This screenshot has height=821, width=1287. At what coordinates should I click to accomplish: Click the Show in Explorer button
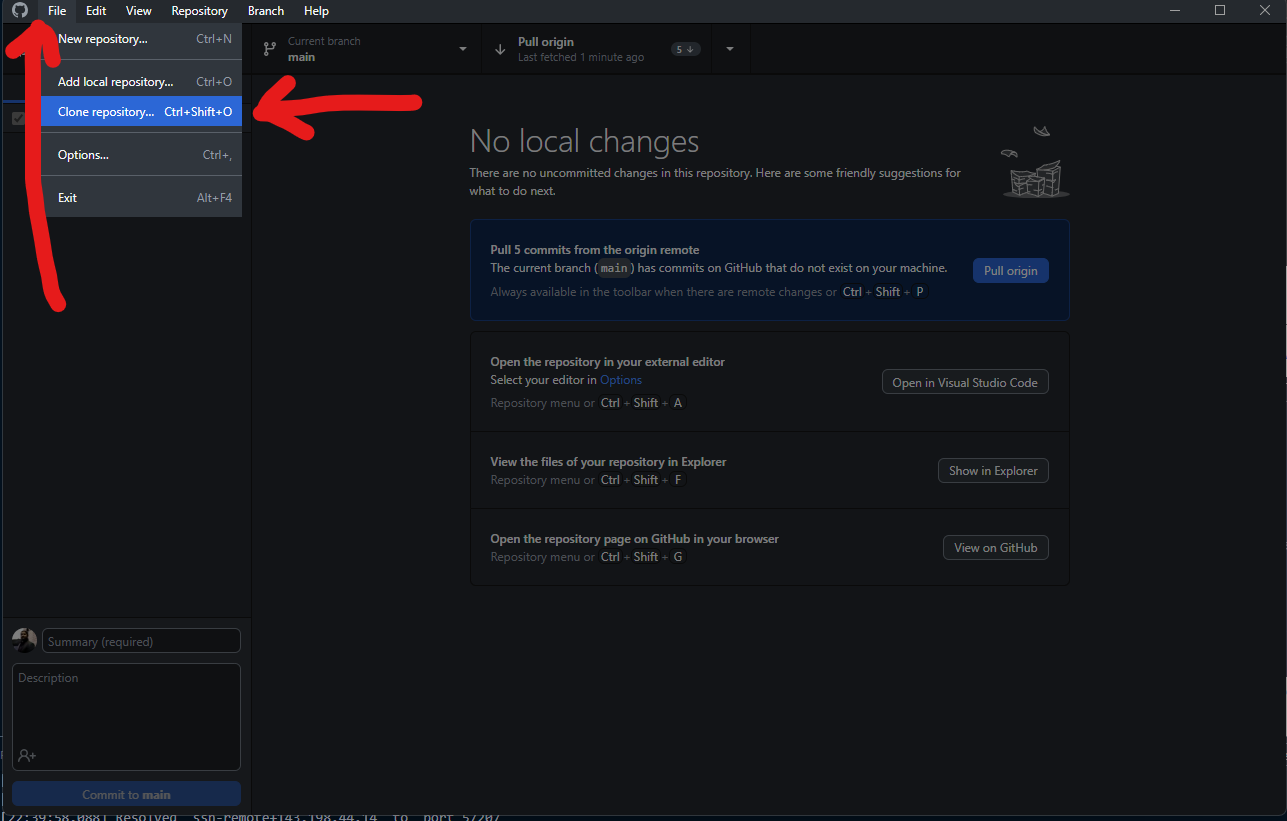pyautogui.click(x=993, y=471)
